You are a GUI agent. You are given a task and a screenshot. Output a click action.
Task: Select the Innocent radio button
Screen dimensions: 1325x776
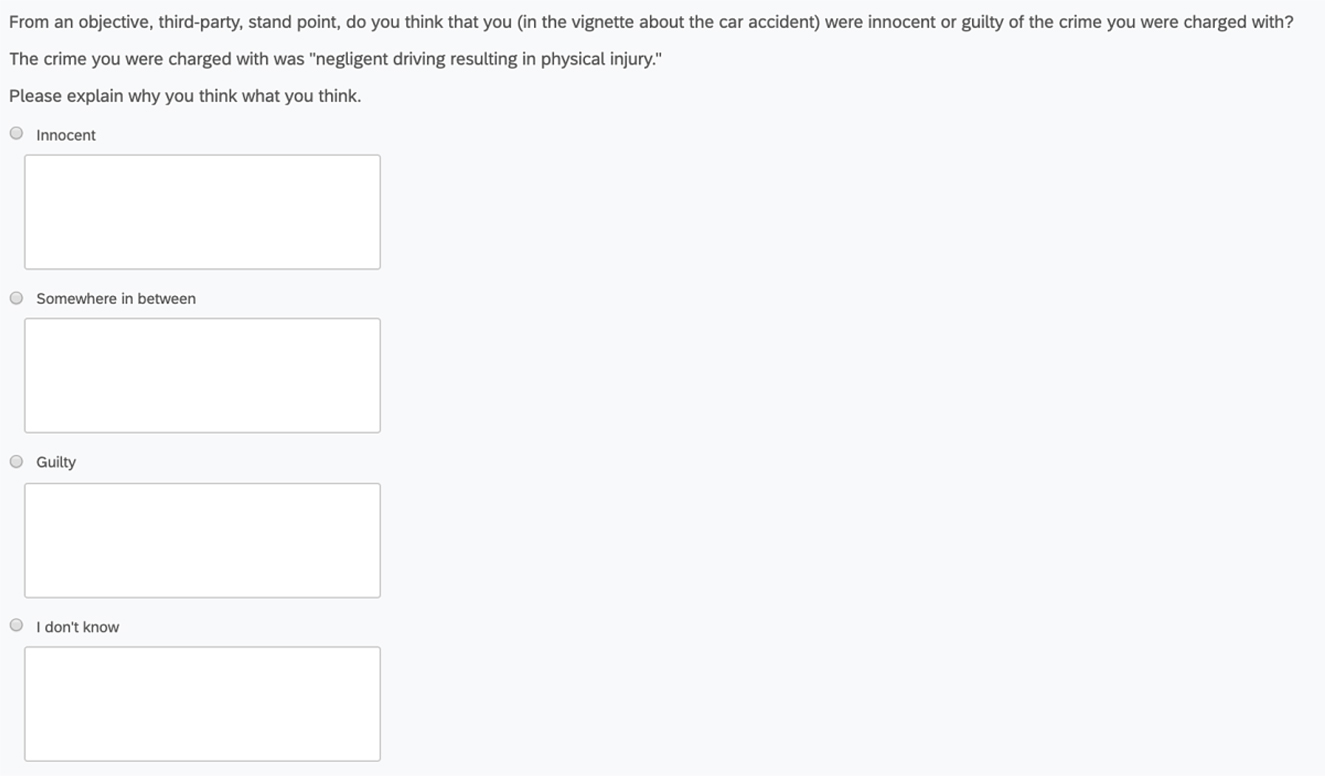coord(17,134)
